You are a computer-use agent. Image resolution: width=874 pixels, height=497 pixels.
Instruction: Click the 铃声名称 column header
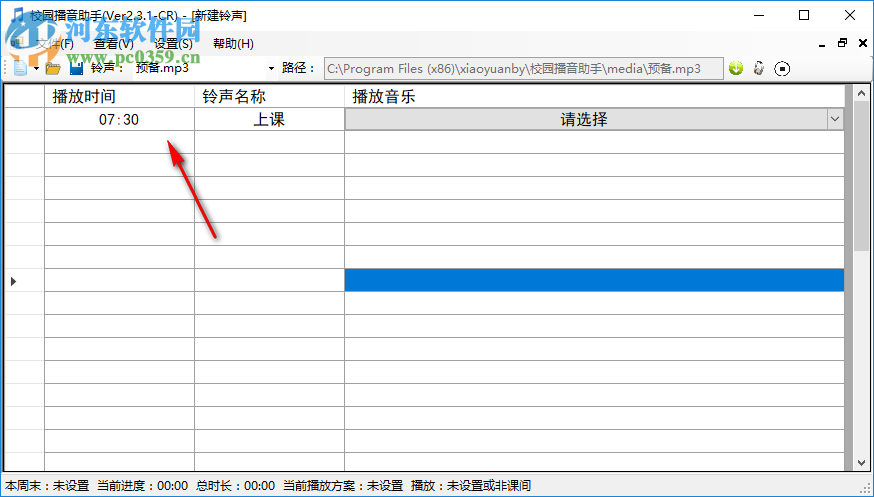coord(269,96)
